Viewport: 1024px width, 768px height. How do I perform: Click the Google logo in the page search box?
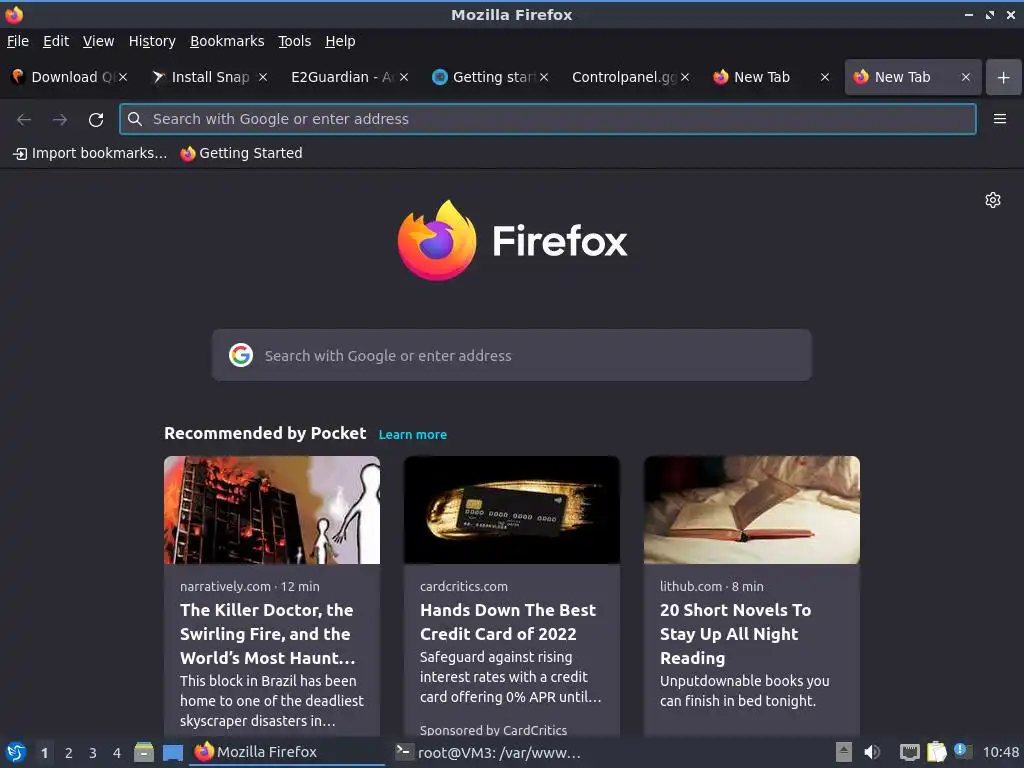(x=241, y=355)
